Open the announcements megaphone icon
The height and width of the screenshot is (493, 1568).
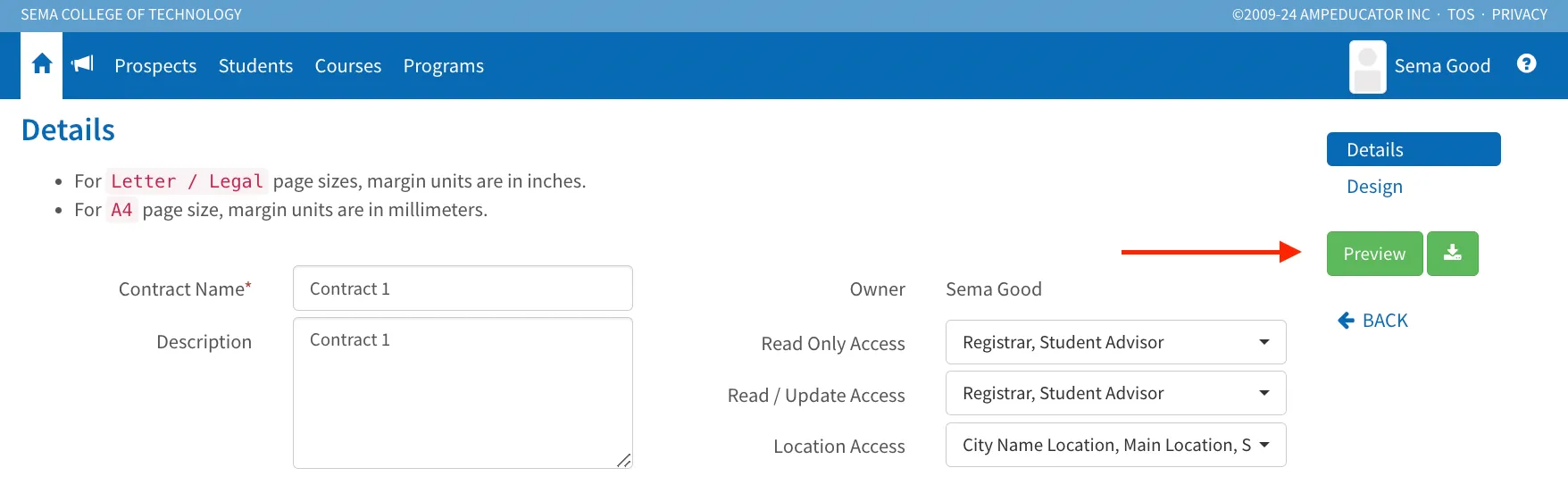83,63
